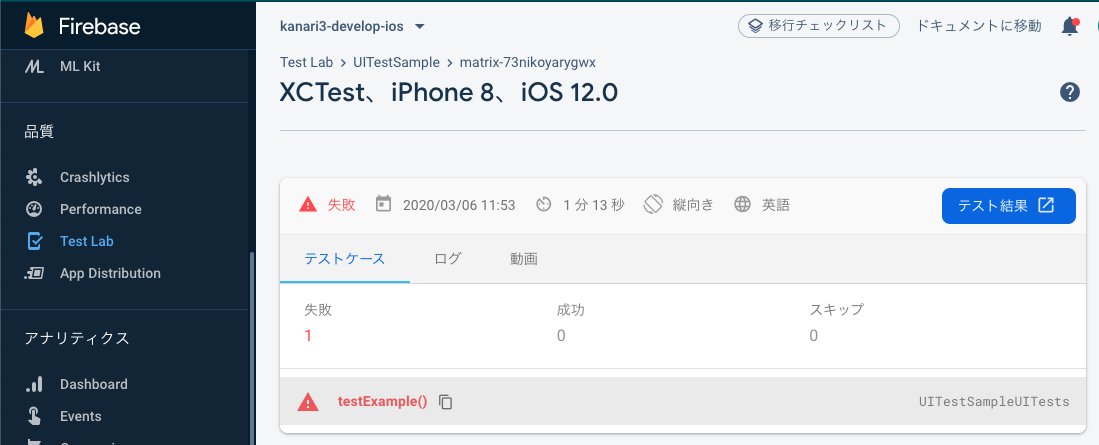Click the Events hand icon
The image size is (1099, 445).
click(x=34, y=416)
